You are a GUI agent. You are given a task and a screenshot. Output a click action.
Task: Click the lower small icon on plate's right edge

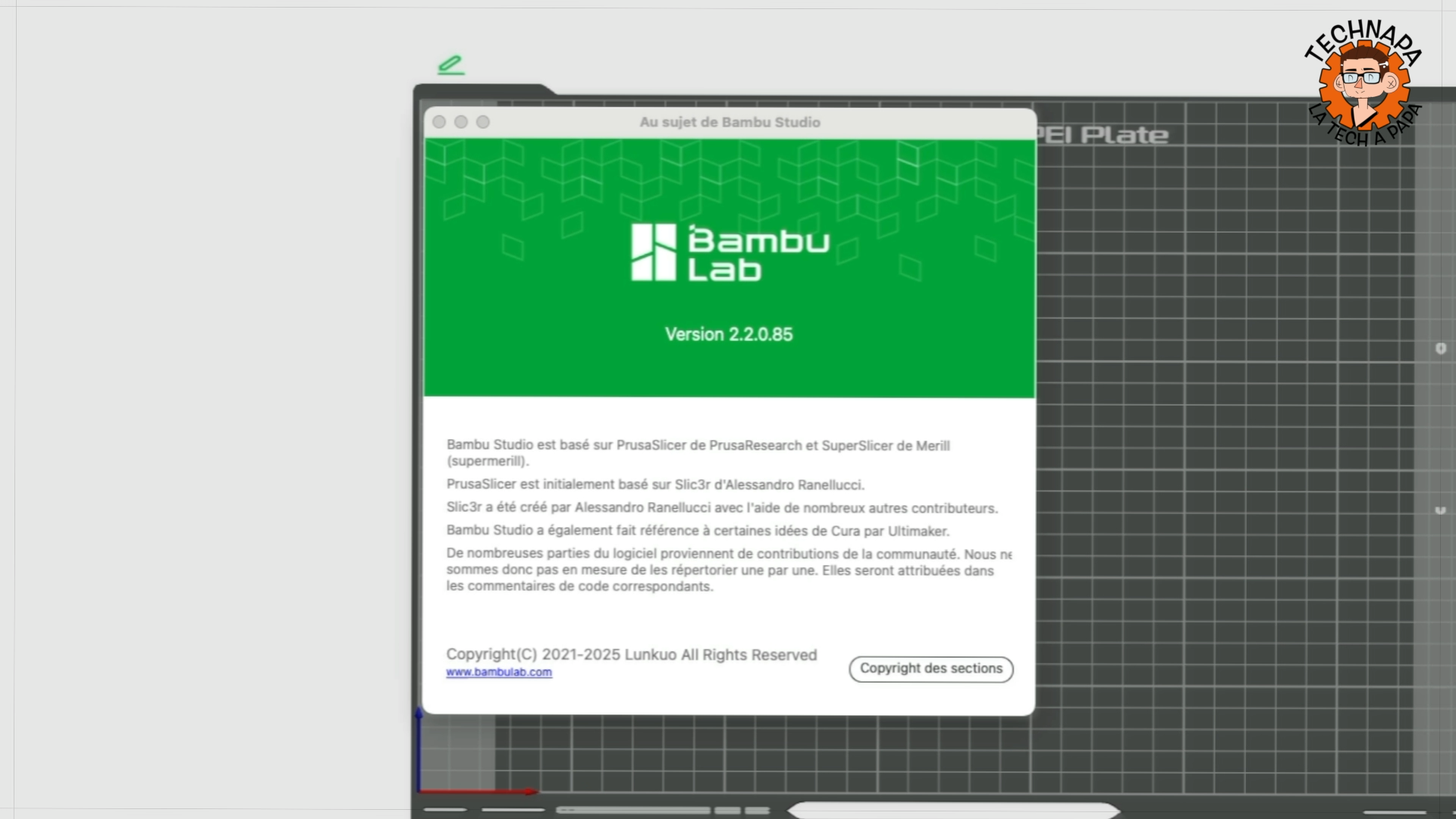pyautogui.click(x=1440, y=510)
